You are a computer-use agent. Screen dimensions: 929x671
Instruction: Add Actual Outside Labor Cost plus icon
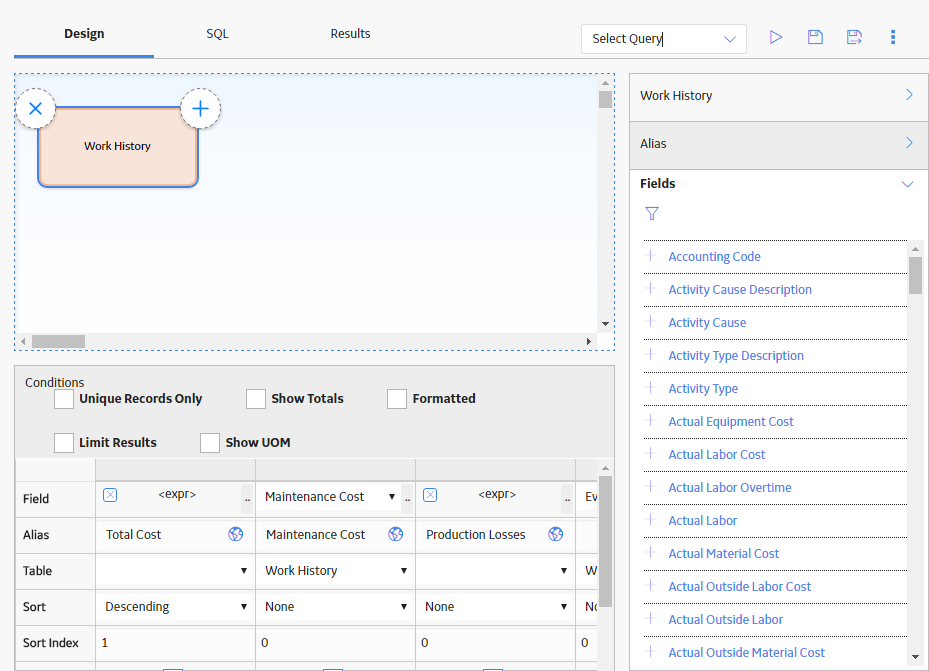[651, 586]
